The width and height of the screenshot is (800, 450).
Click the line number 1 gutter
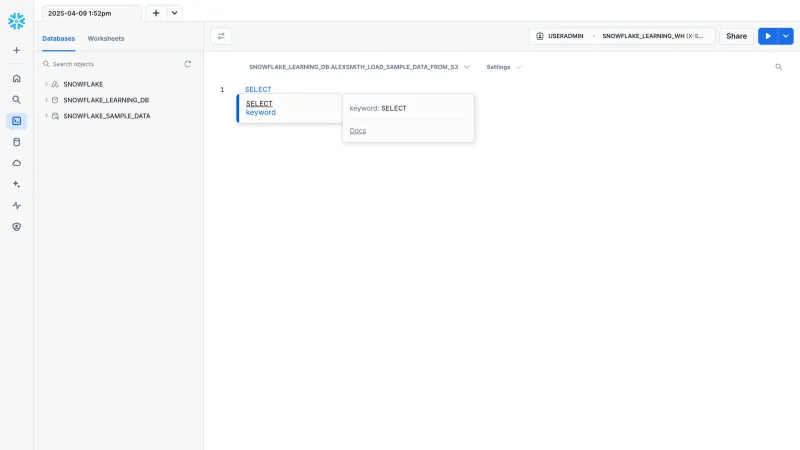(x=222, y=89)
